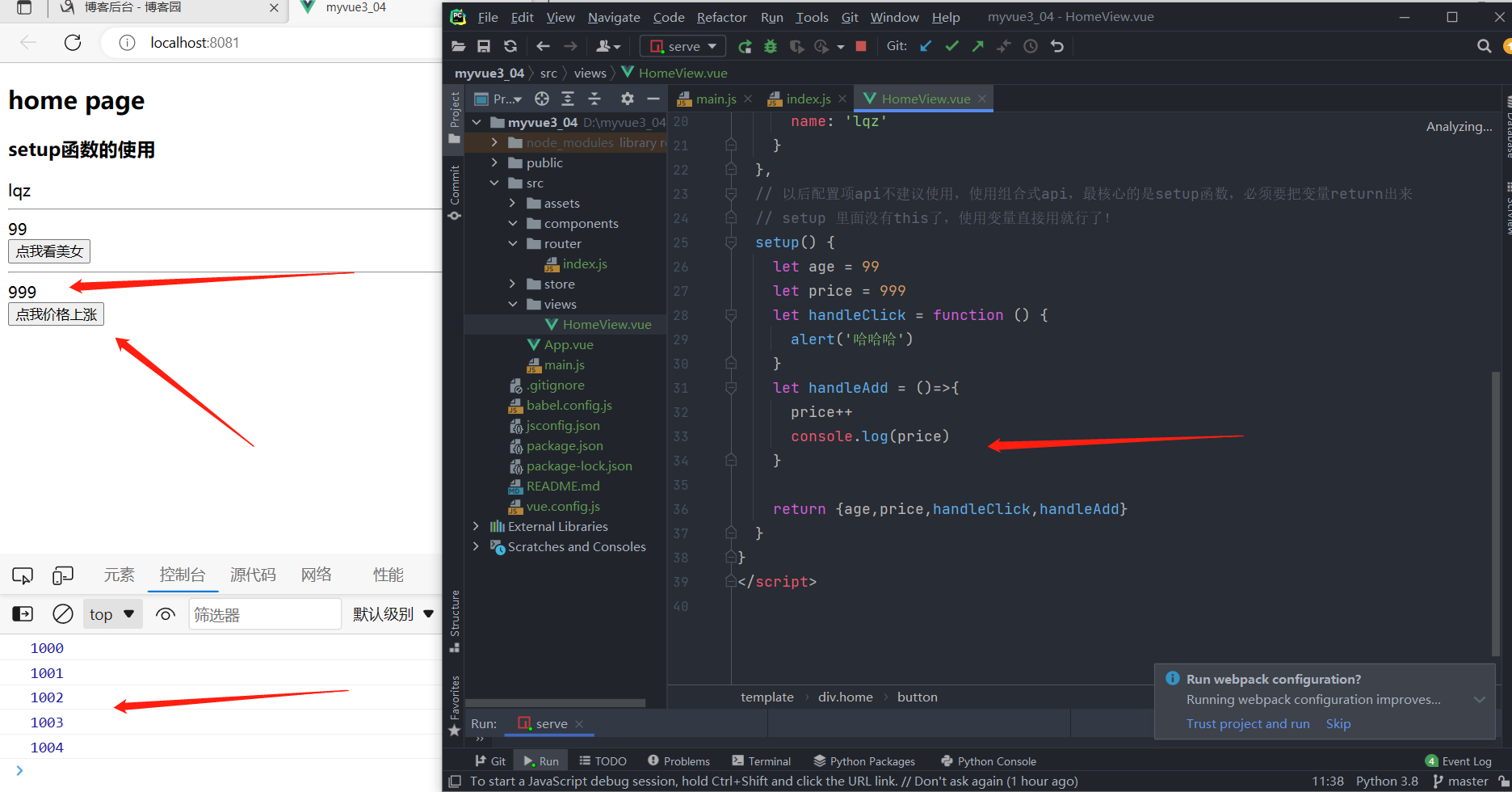
Task: Rollback changes in Git toolbar
Action: [1056, 46]
